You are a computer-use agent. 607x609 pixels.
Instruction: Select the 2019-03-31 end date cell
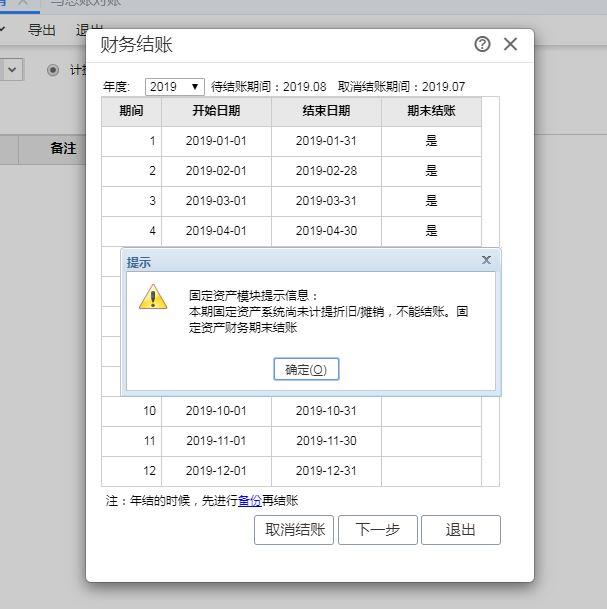(x=326, y=201)
